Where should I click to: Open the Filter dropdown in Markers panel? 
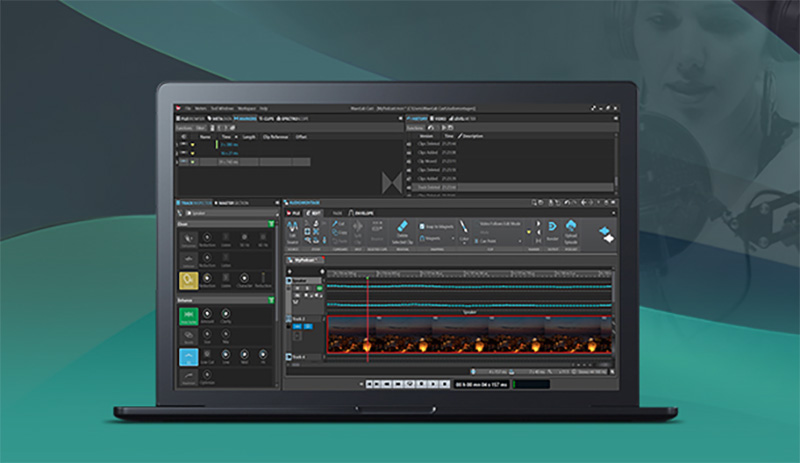(x=201, y=128)
